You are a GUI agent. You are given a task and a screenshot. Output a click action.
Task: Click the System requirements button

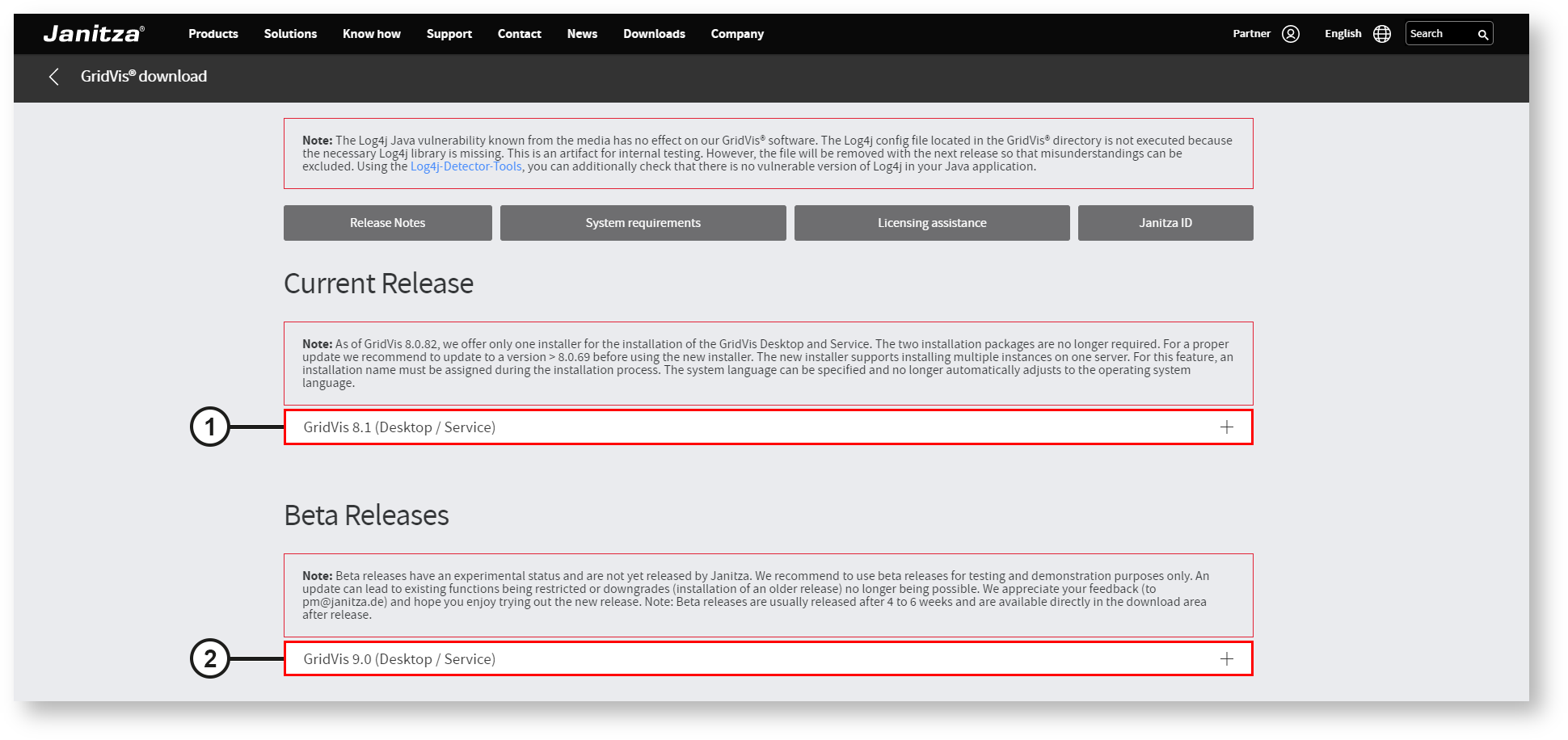(x=643, y=223)
